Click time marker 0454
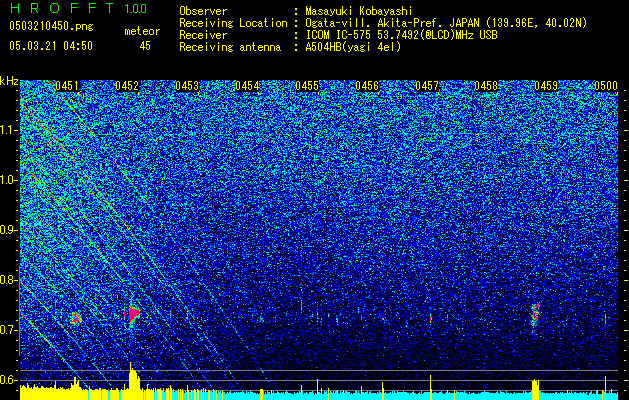This screenshot has height=400, width=629. click(247, 86)
